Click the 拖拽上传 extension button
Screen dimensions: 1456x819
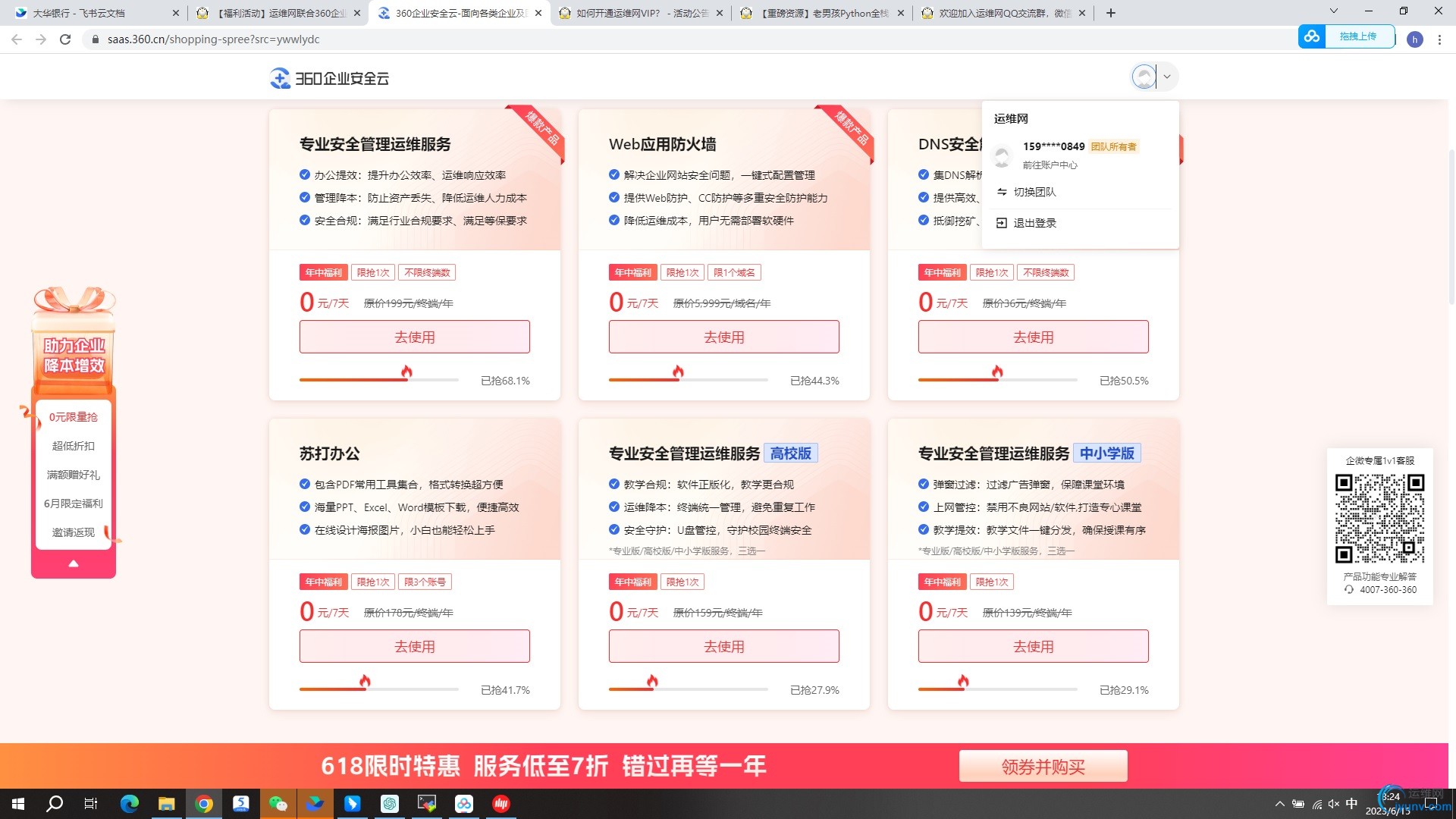[x=1347, y=36]
